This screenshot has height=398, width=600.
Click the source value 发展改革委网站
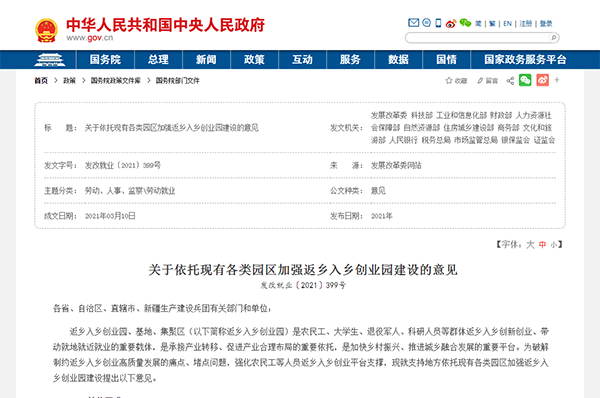(396, 165)
